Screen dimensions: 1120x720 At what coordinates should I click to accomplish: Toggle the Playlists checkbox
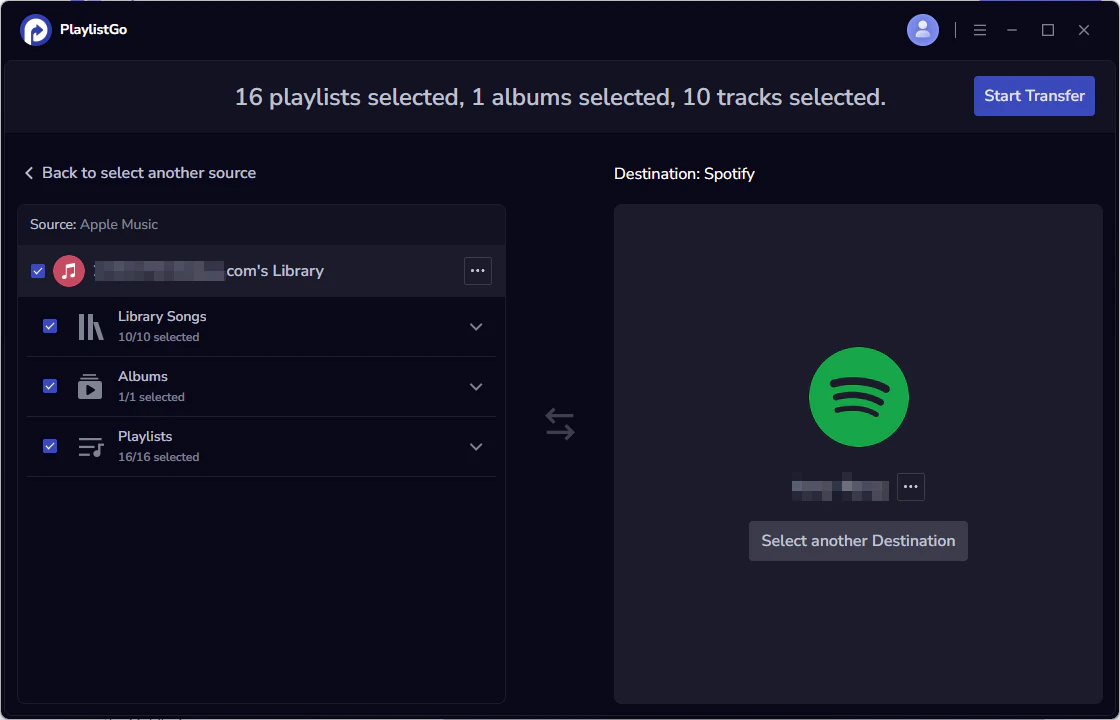[x=50, y=447]
